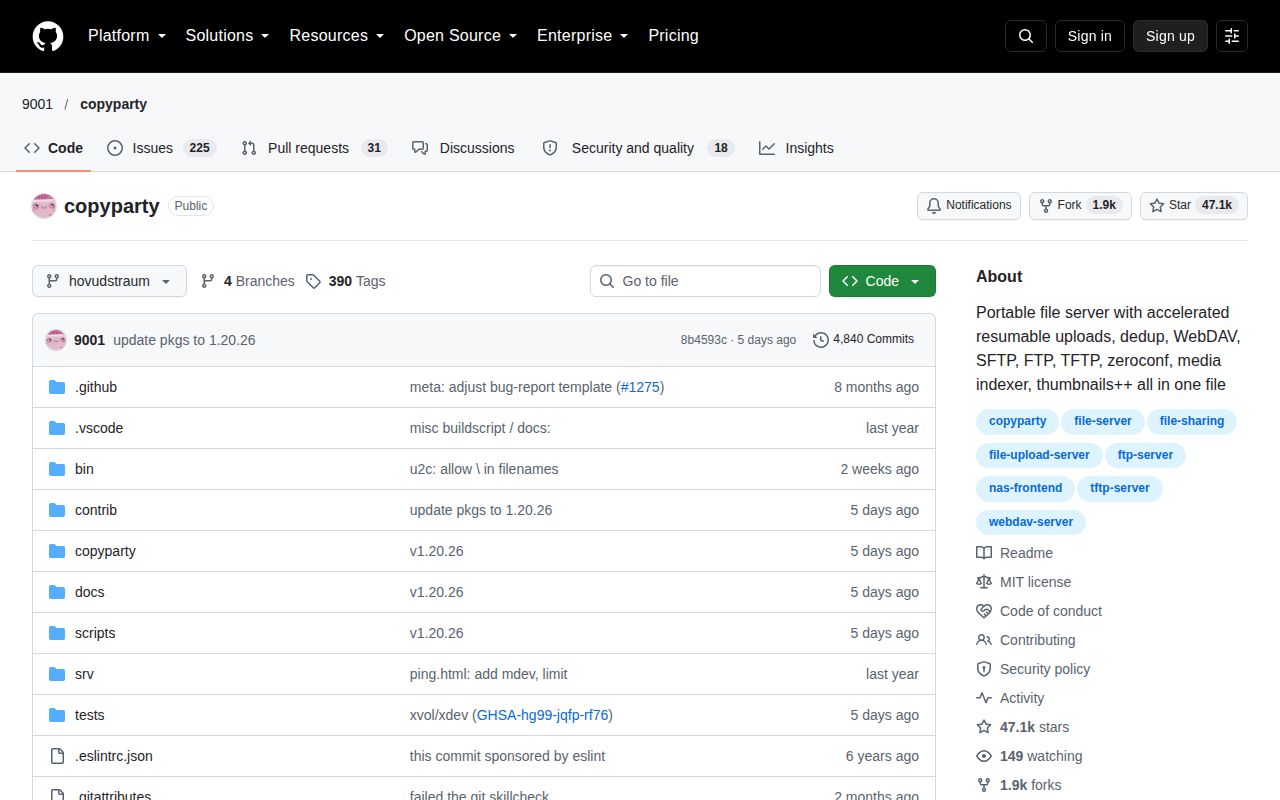Fork the repository
The width and height of the screenshot is (1280, 800).
1080,205
